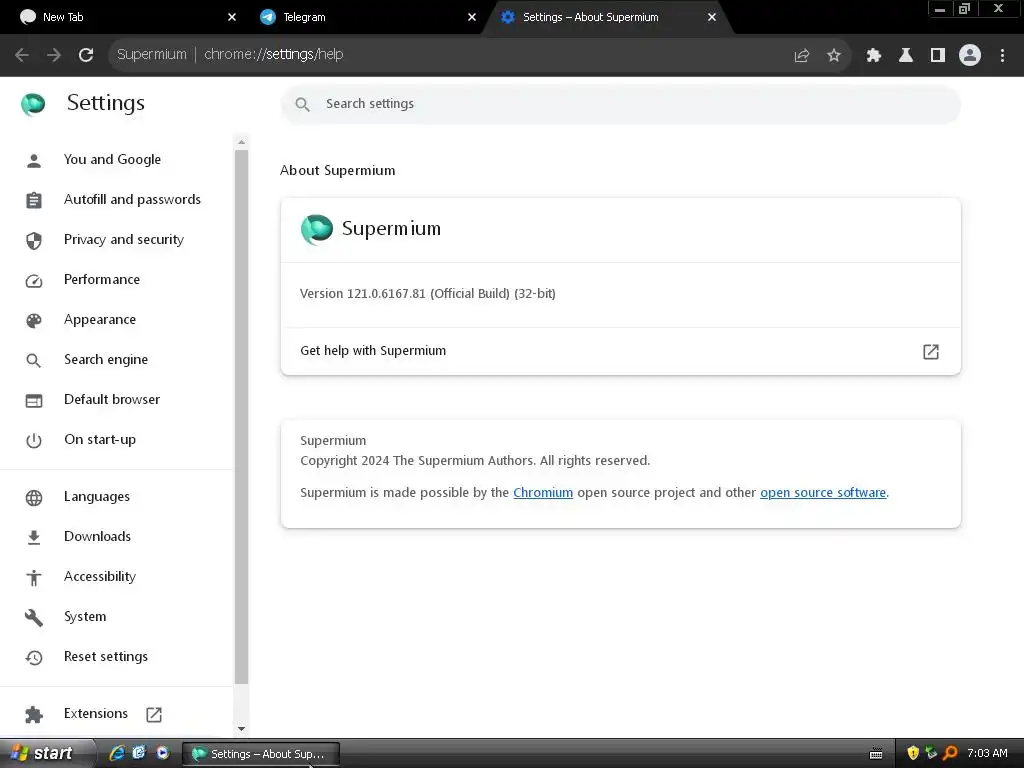Image resolution: width=1024 pixels, height=768 pixels.
Task: Click the settings sidebar scrollbar thumb
Action: coord(242,417)
